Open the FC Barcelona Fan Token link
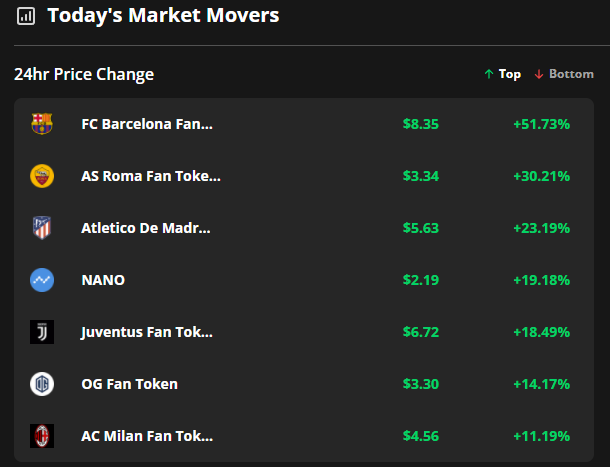The width and height of the screenshot is (610, 467). pyautogui.click(x=147, y=124)
